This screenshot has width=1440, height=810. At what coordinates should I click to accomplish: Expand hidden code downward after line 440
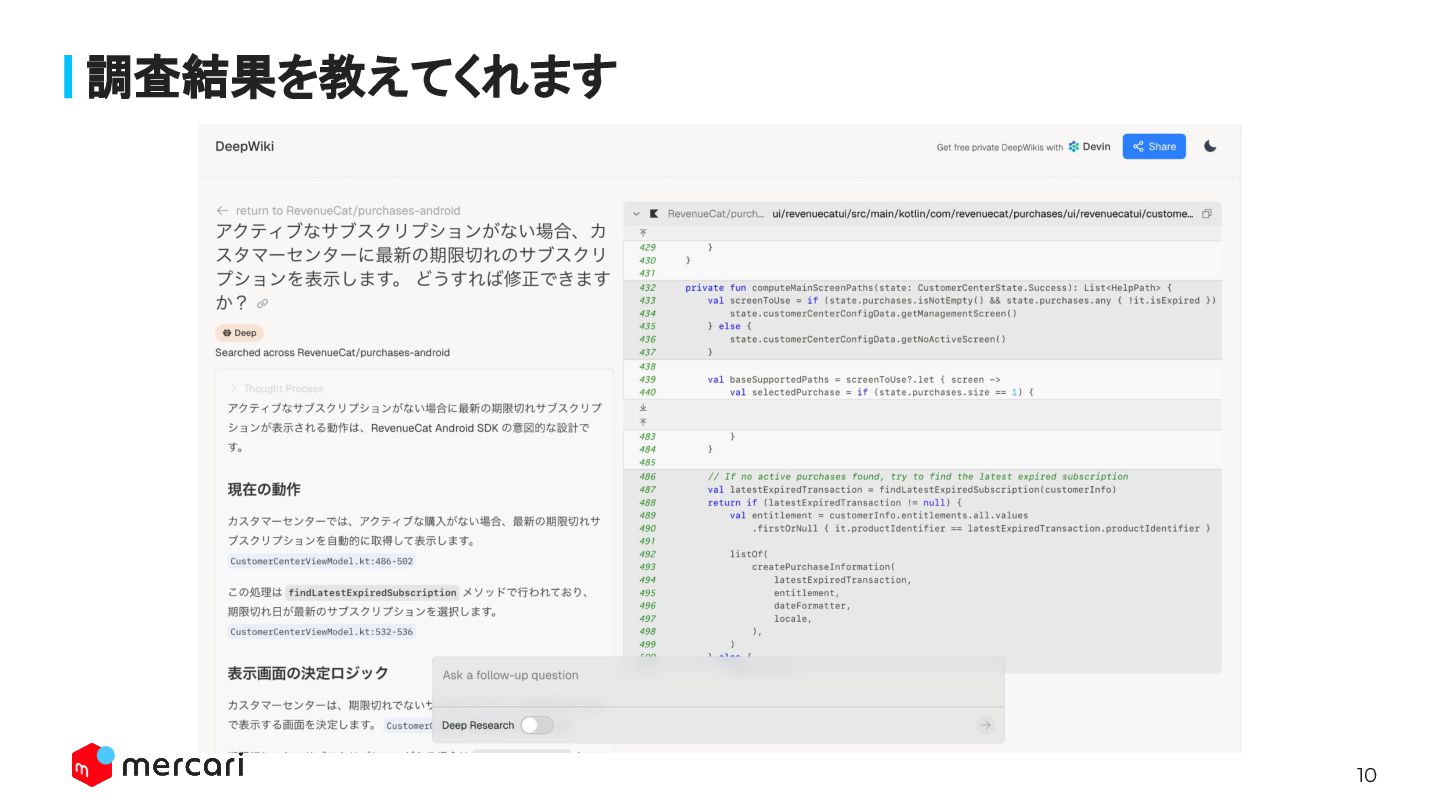[x=643, y=408]
